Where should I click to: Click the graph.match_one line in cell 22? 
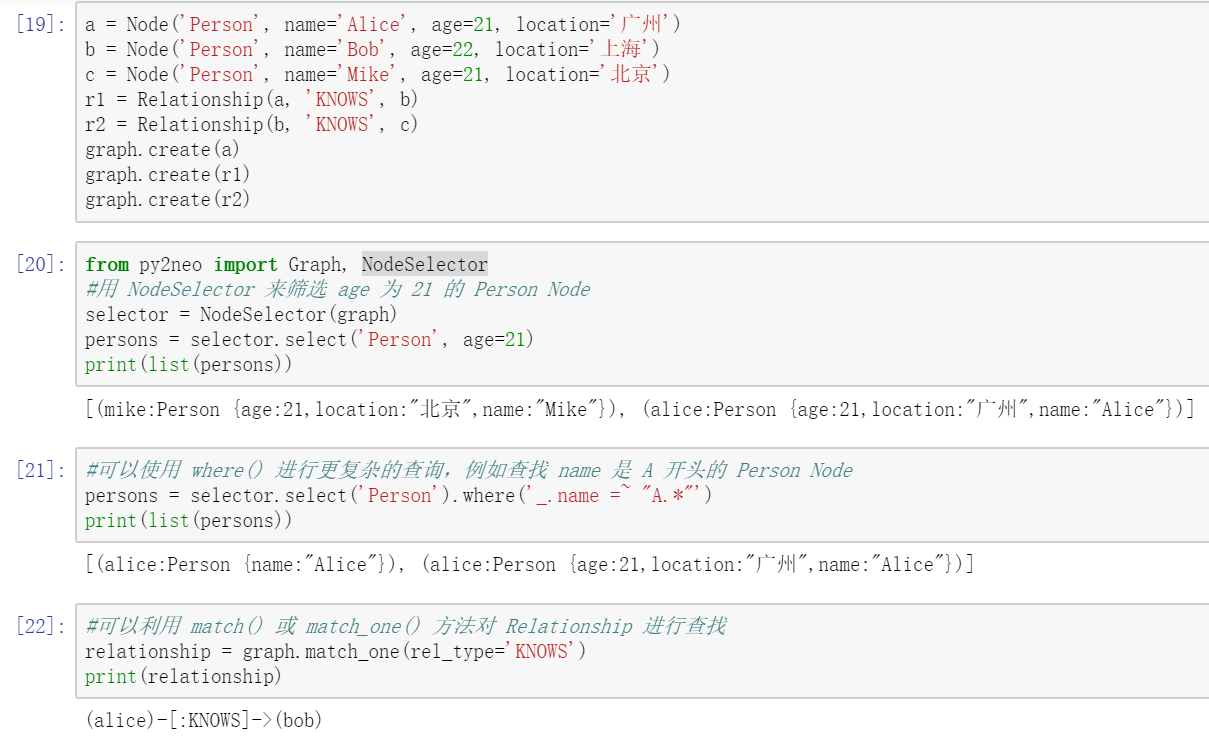pos(335,652)
